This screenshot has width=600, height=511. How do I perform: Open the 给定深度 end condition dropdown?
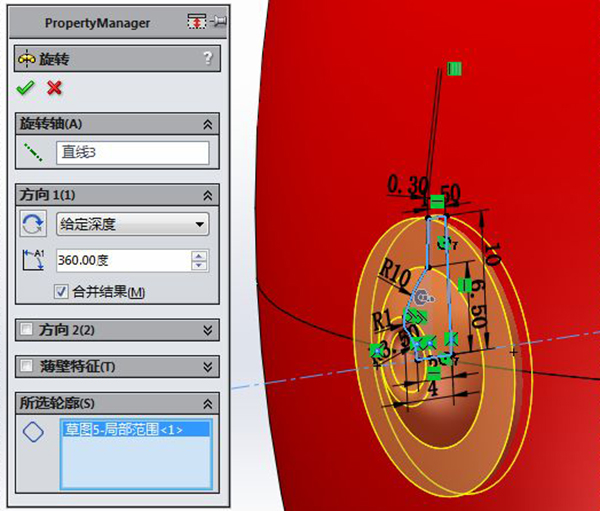pyautogui.click(x=132, y=224)
